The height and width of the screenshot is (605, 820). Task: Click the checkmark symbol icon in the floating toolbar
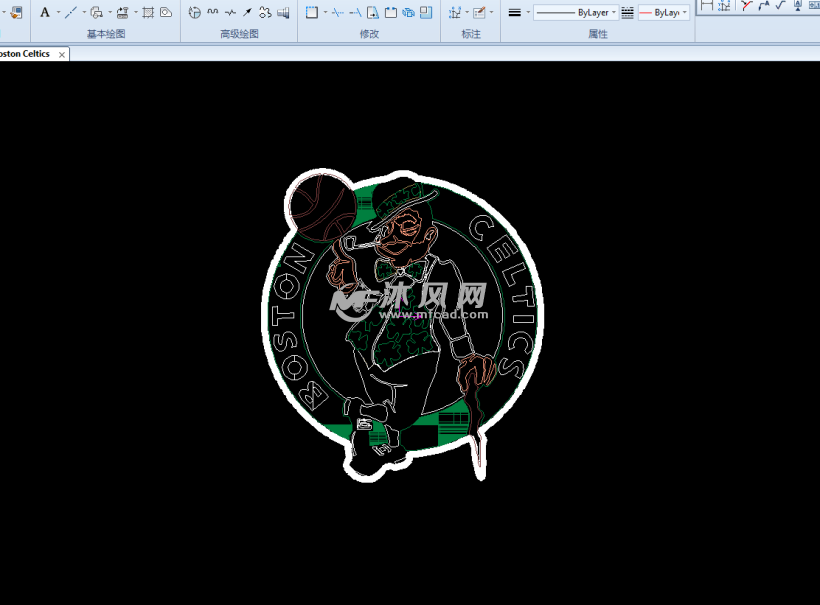(x=780, y=5)
